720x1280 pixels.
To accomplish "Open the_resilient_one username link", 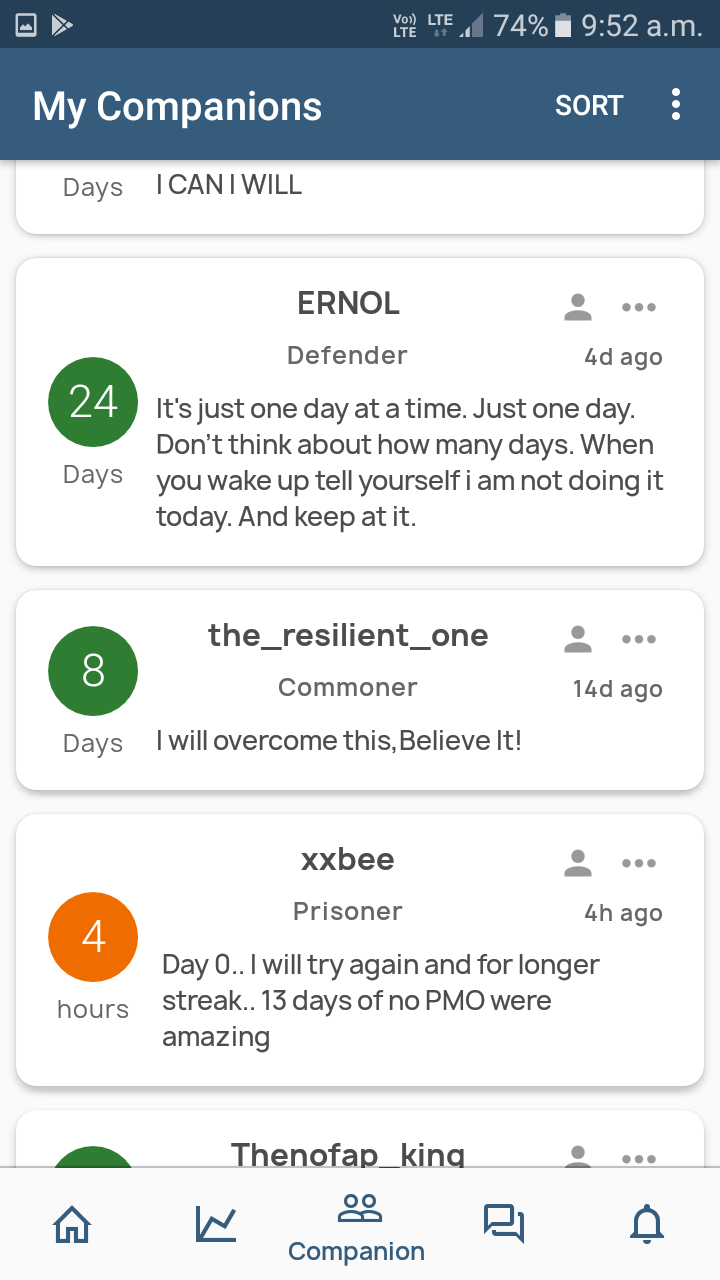I will 348,636.
